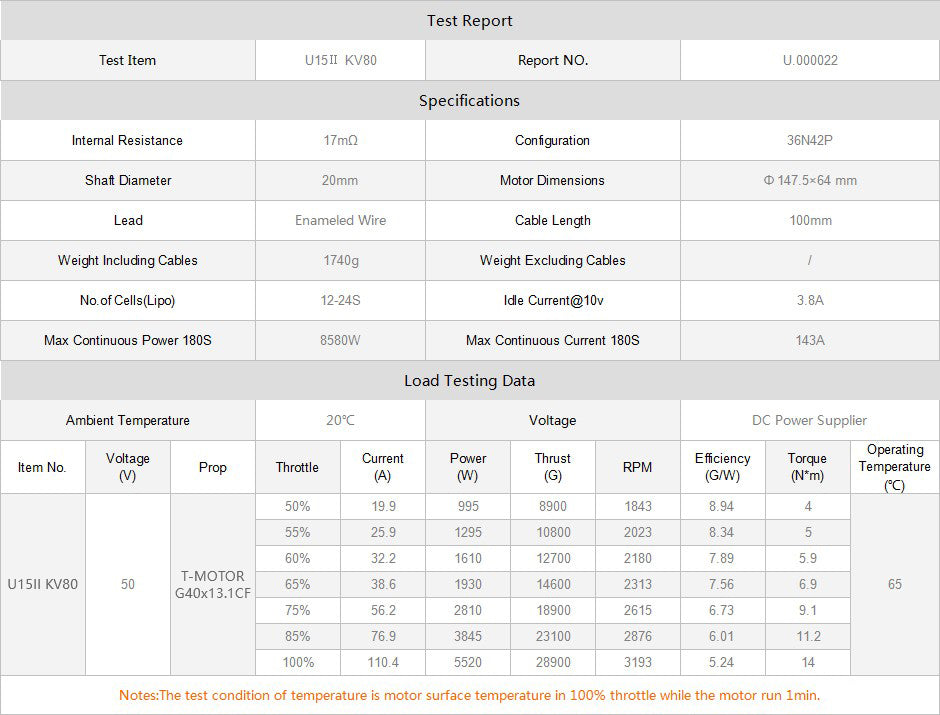Click the Report NO. label
This screenshot has width=940, height=715.
553,61
